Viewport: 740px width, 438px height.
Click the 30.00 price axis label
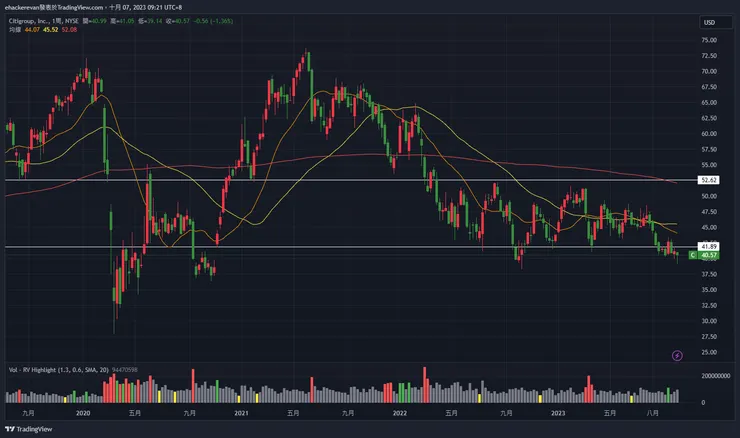point(709,320)
